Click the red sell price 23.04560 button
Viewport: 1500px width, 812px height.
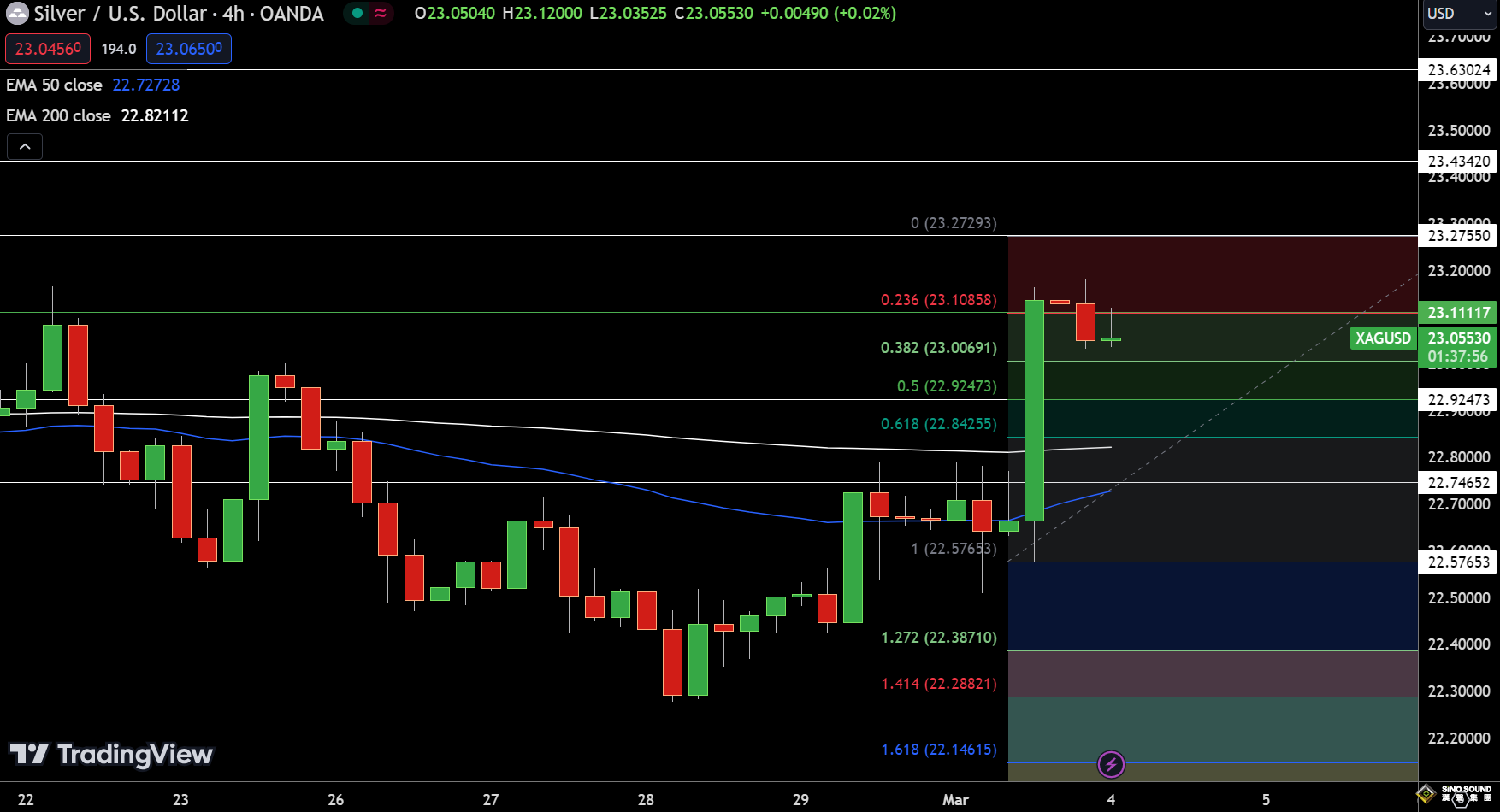tap(48, 49)
